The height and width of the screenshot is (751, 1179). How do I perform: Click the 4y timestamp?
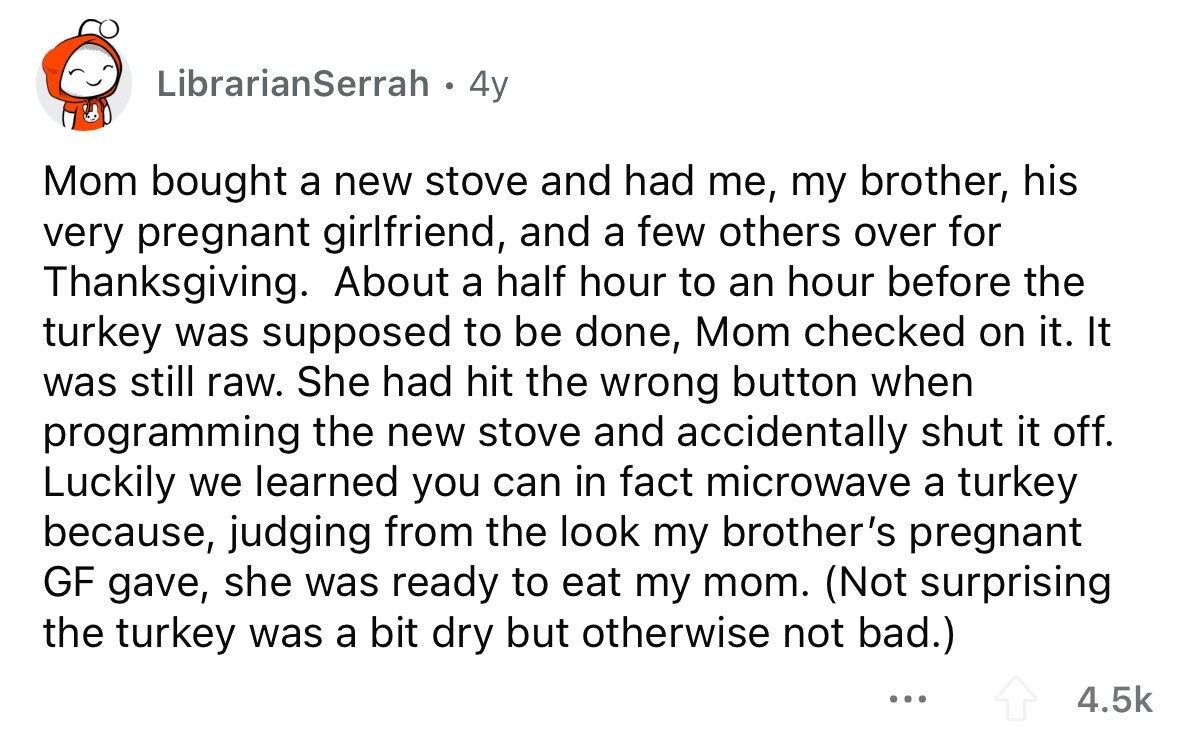[489, 85]
